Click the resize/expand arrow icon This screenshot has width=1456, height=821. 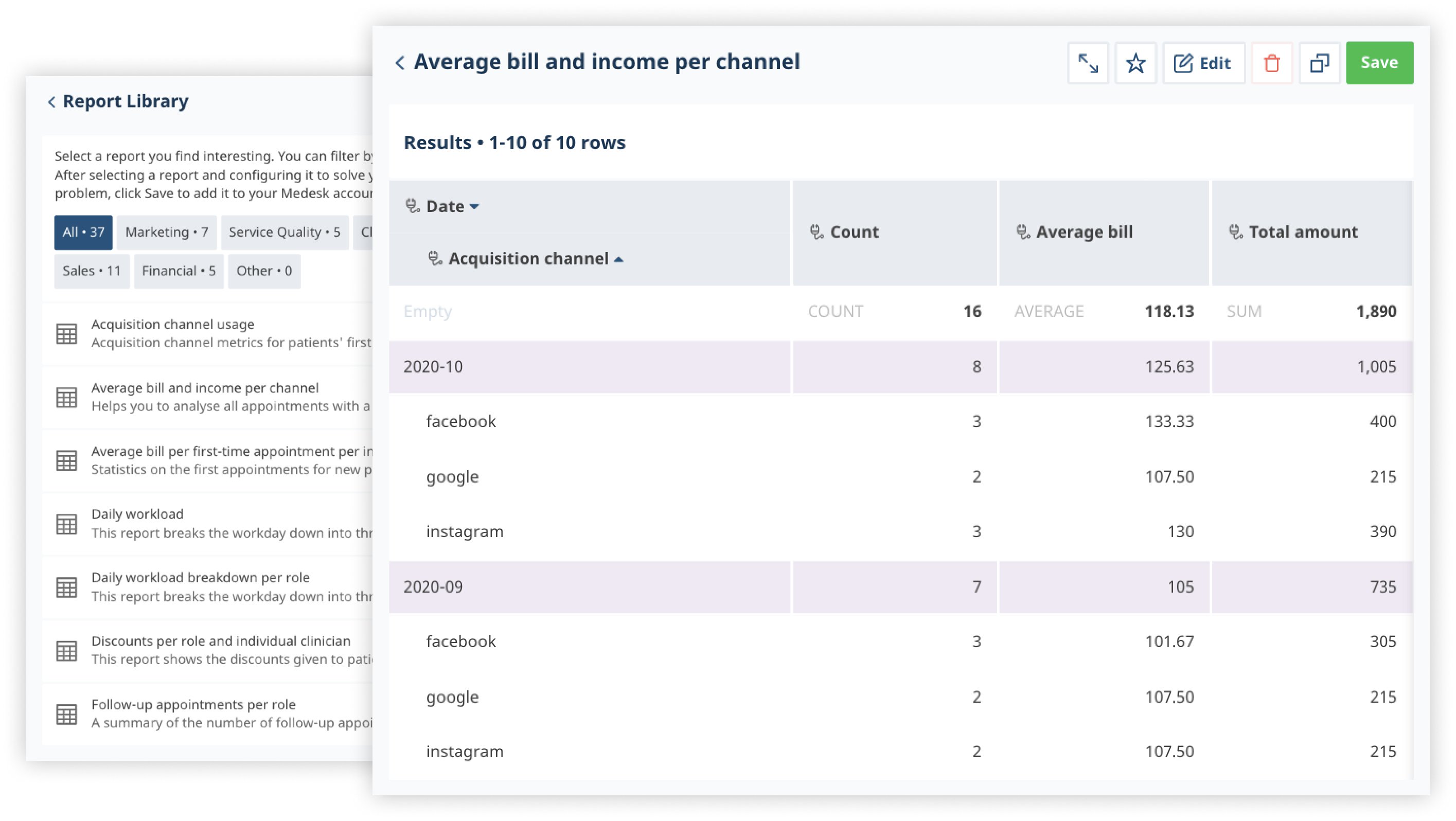(1089, 62)
